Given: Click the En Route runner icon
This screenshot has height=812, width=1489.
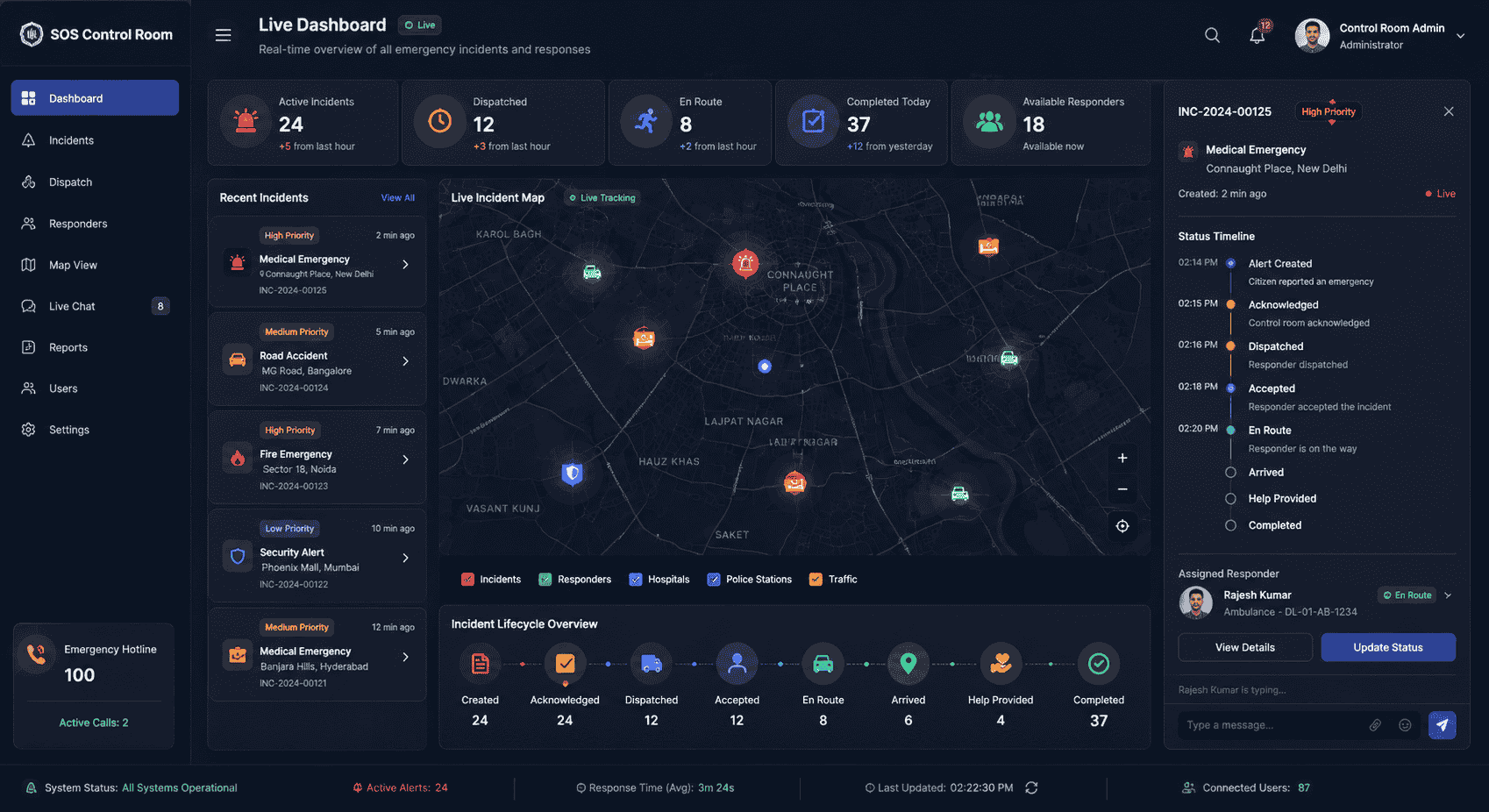Looking at the screenshot, I should [646, 121].
